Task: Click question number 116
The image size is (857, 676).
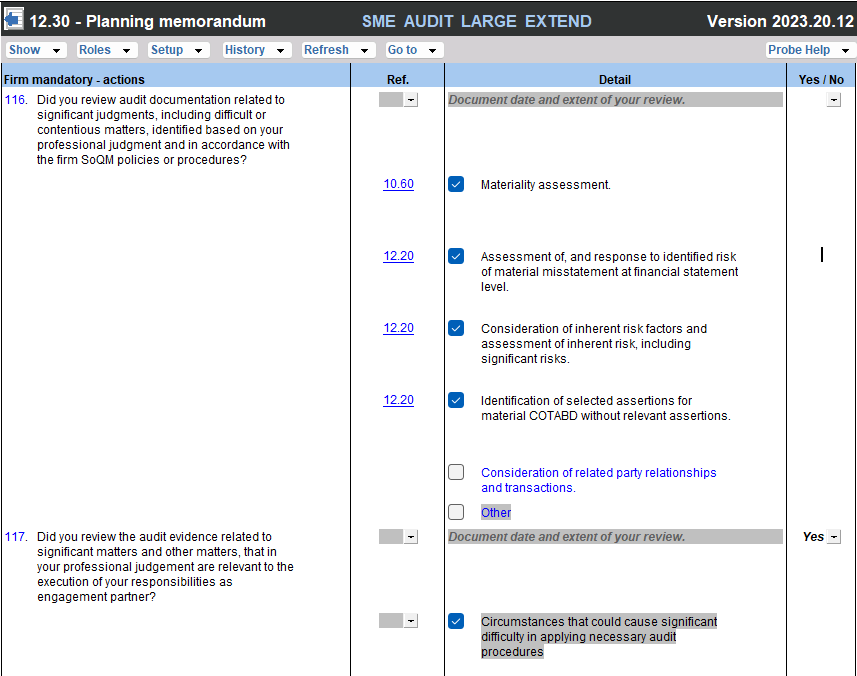Action: [16, 100]
